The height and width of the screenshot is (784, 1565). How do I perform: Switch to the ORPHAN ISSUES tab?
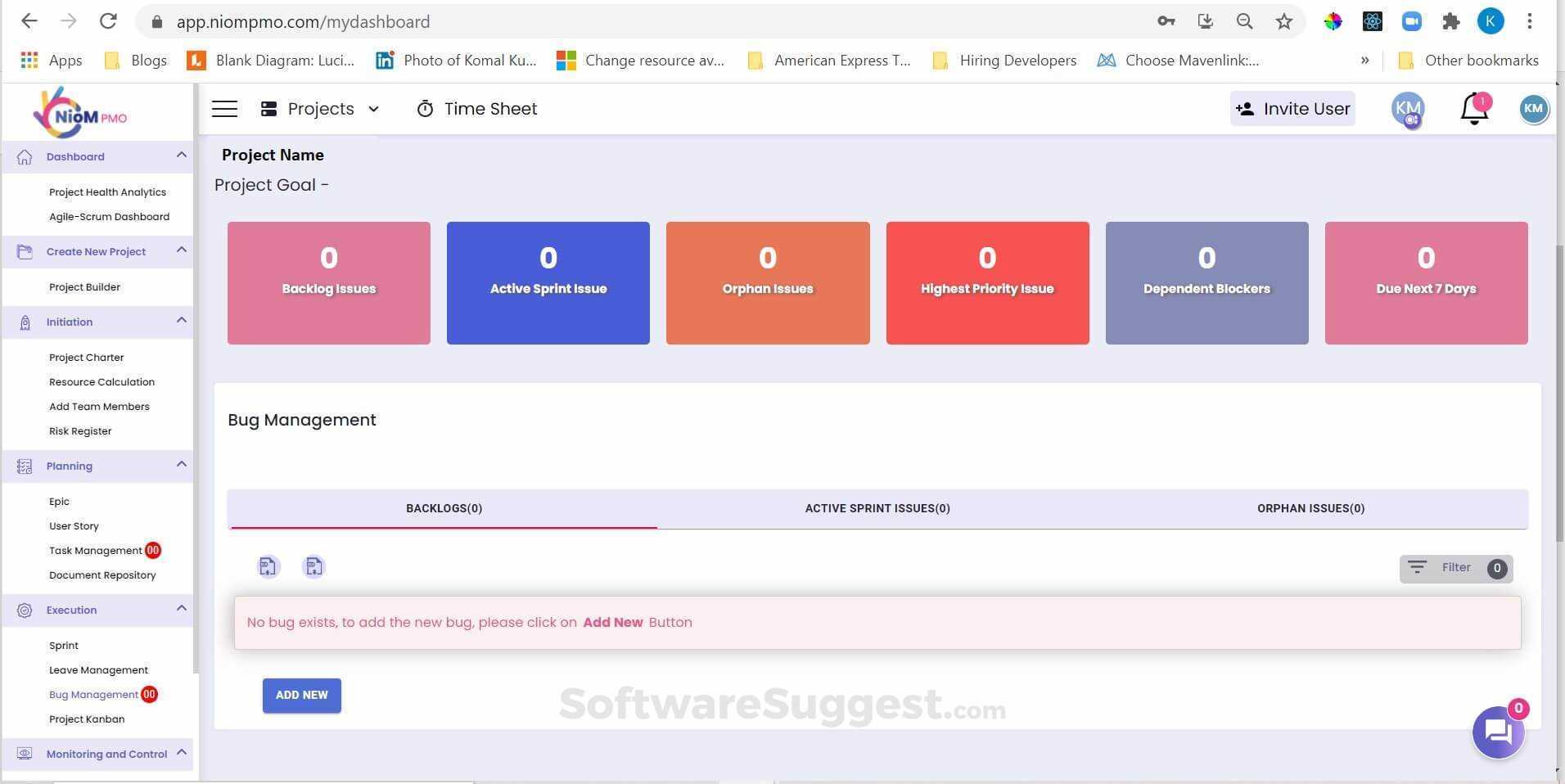tap(1310, 507)
